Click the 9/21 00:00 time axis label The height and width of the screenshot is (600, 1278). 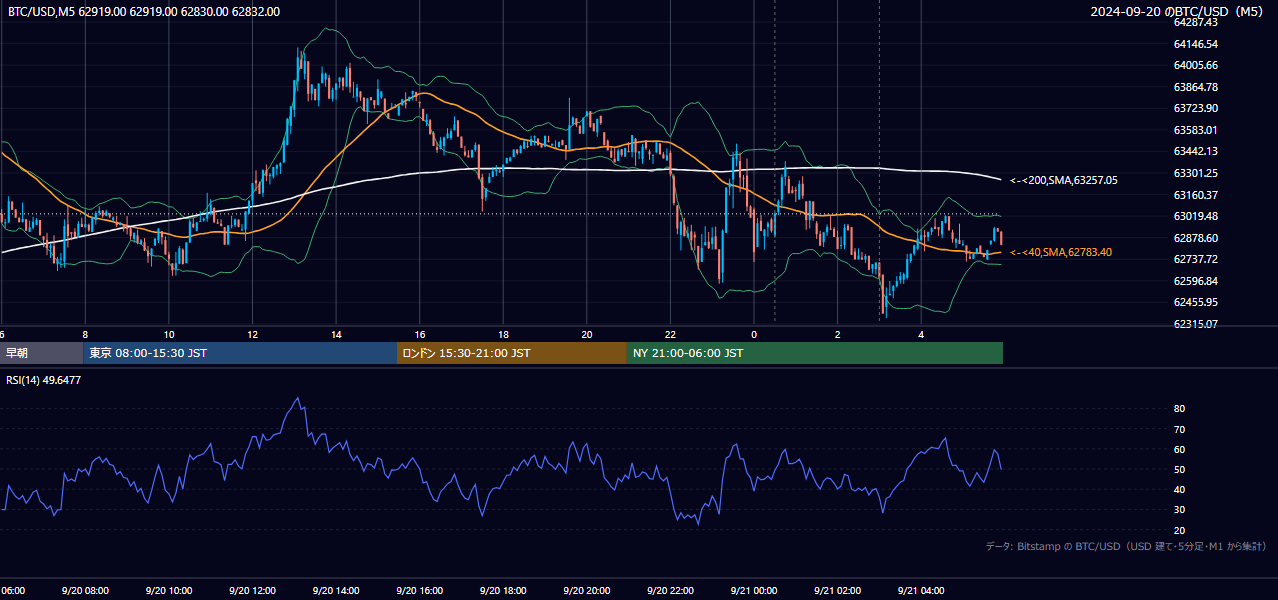tap(753, 591)
